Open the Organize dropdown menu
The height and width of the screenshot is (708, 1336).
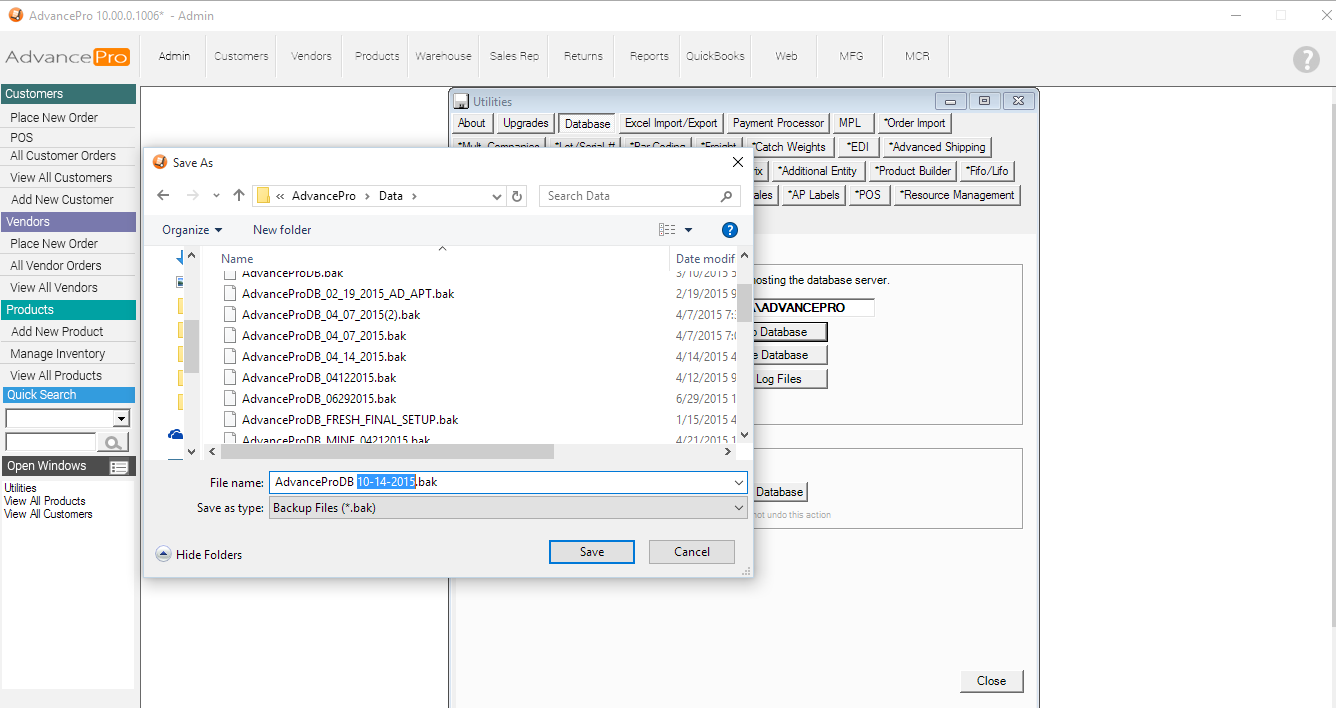tap(192, 230)
